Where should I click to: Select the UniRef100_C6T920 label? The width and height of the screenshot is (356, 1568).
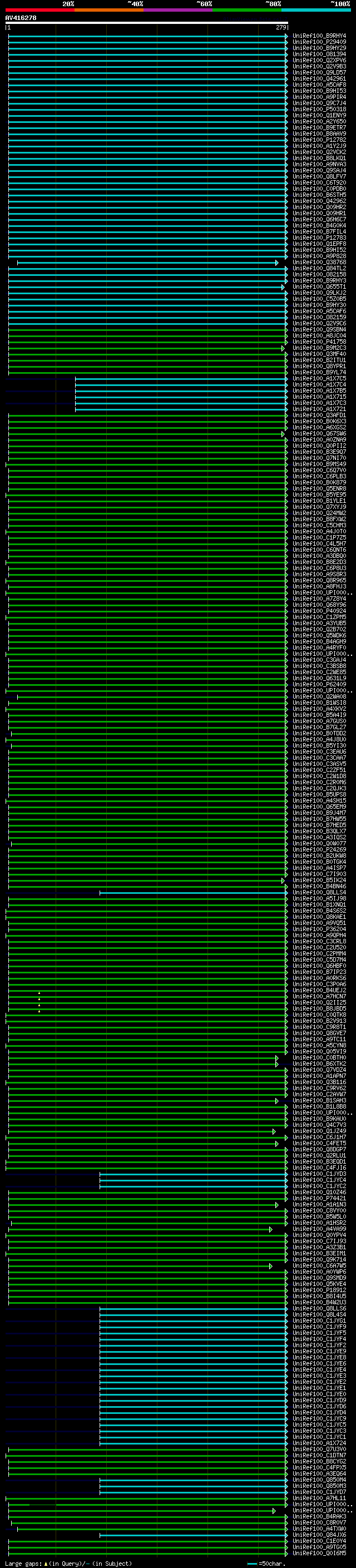tap(319, 182)
